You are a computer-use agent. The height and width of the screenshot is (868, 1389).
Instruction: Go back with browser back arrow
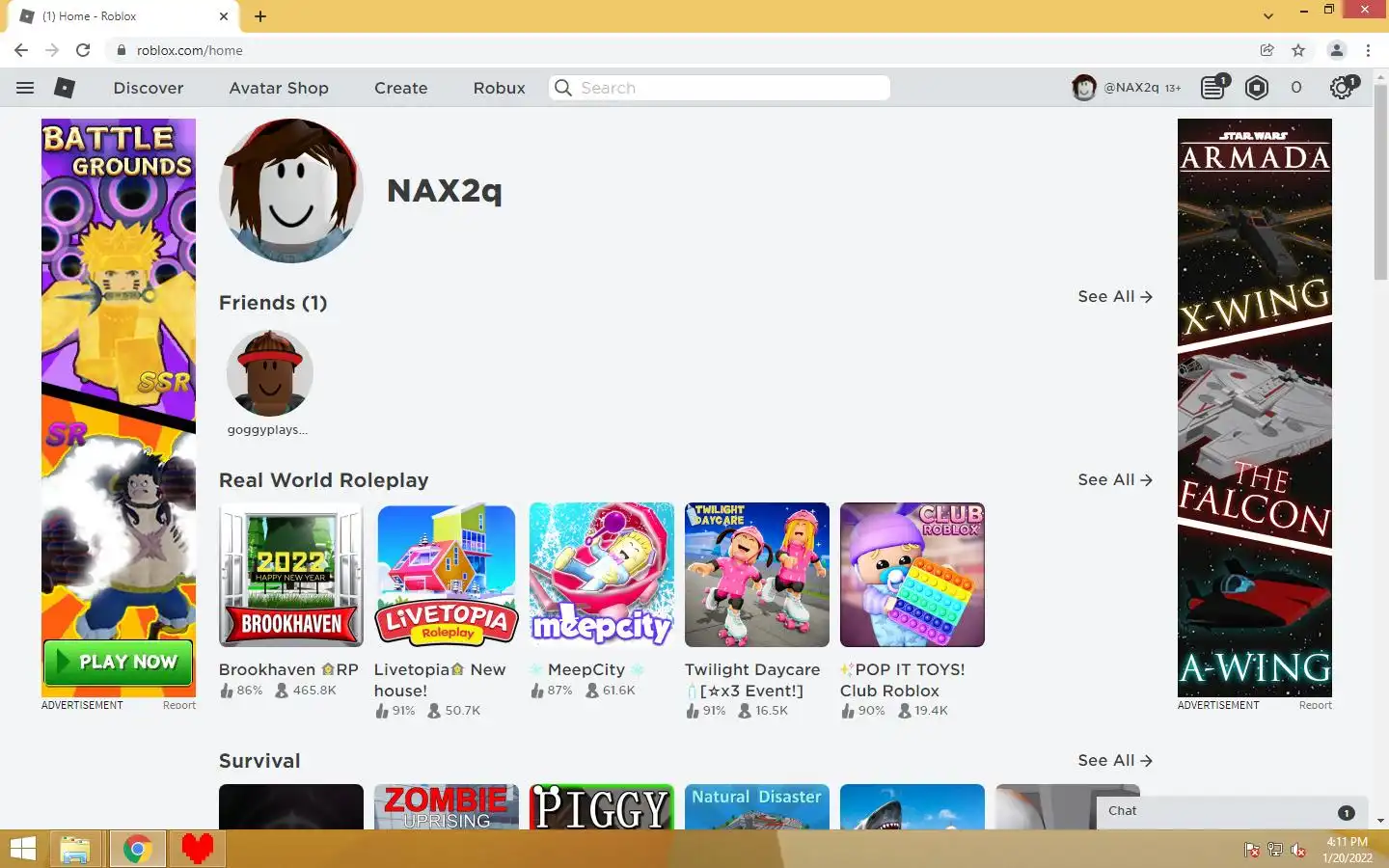21,50
